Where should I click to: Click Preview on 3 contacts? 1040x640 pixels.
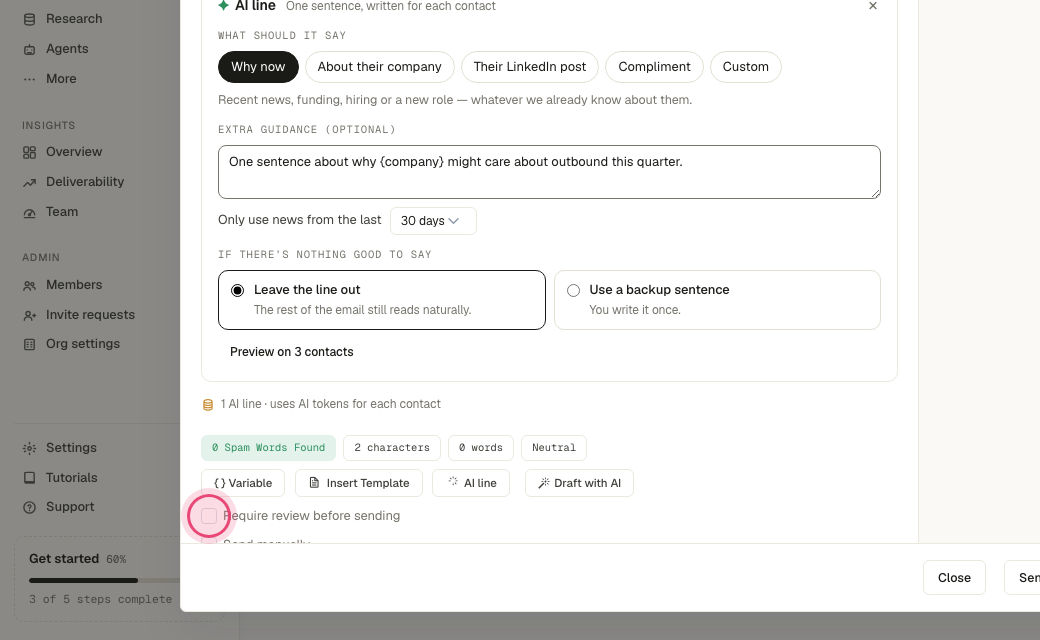292,352
